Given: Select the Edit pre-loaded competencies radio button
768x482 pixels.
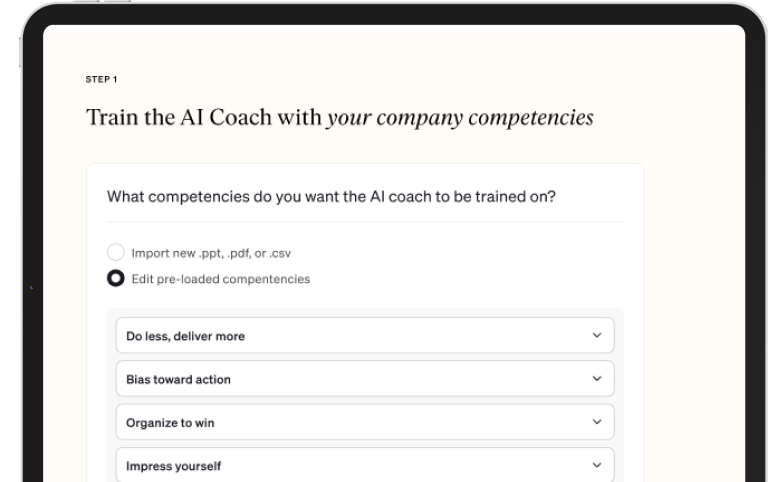Looking at the screenshot, I should [116, 279].
